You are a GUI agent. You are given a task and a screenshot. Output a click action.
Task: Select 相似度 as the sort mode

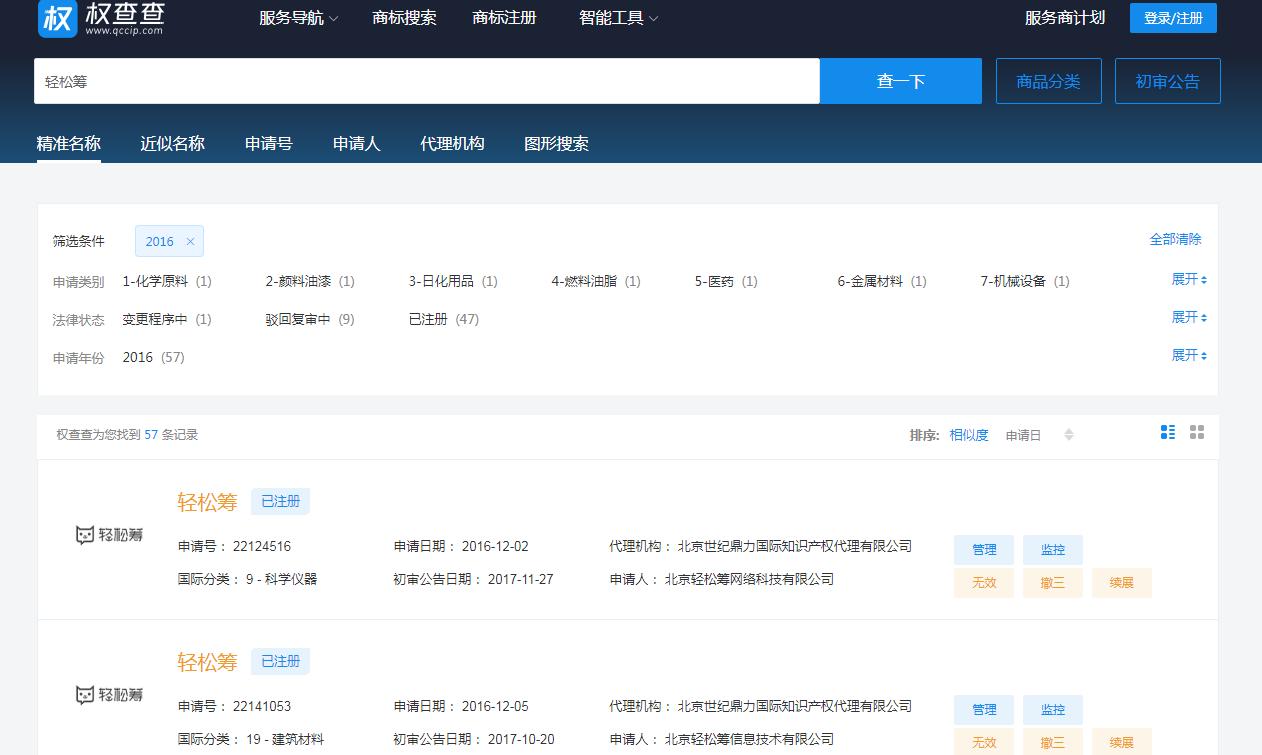point(968,435)
